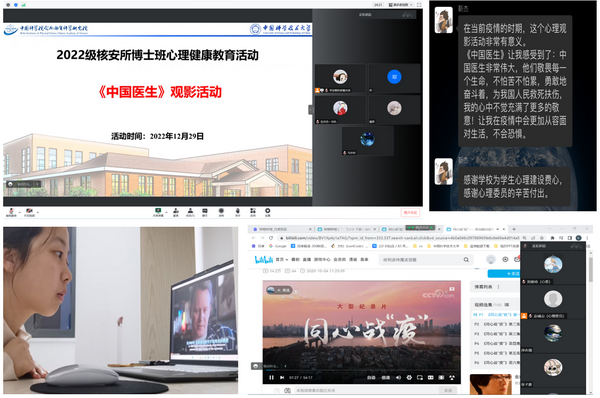Toggle the meeting camera video on
The image size is (600, 398).
pyautogui.click(x=29, y=212)
